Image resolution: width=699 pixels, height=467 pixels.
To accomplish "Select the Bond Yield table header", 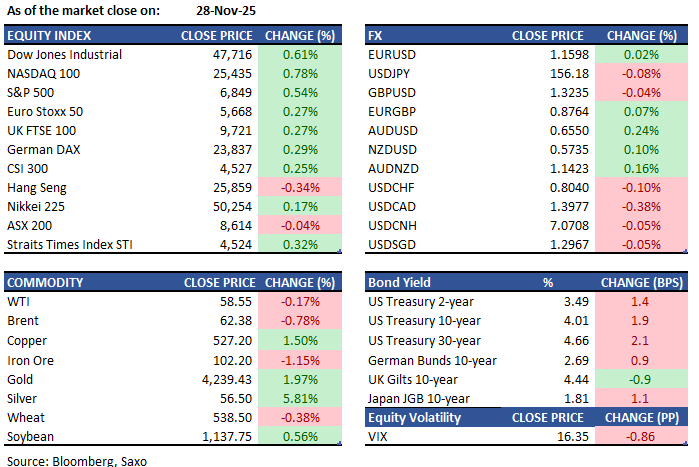I will click(400, 282).
